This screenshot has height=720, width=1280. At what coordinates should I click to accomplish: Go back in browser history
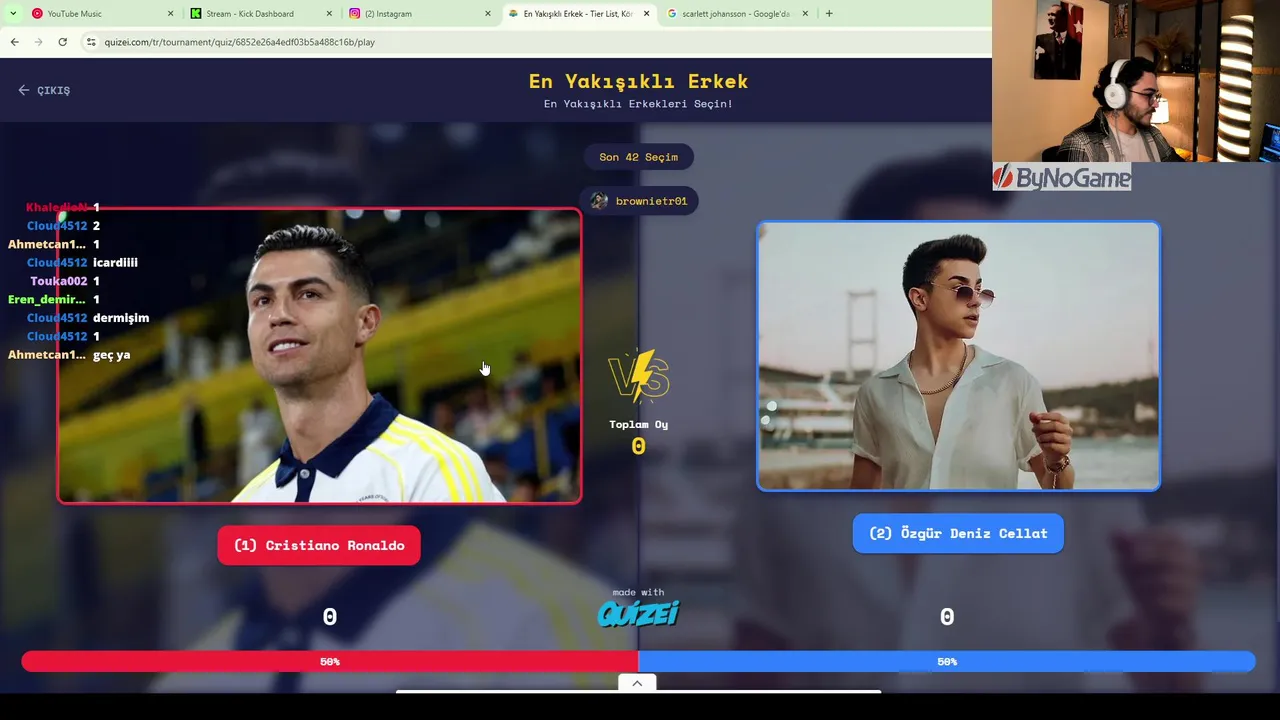coord(14,42)
